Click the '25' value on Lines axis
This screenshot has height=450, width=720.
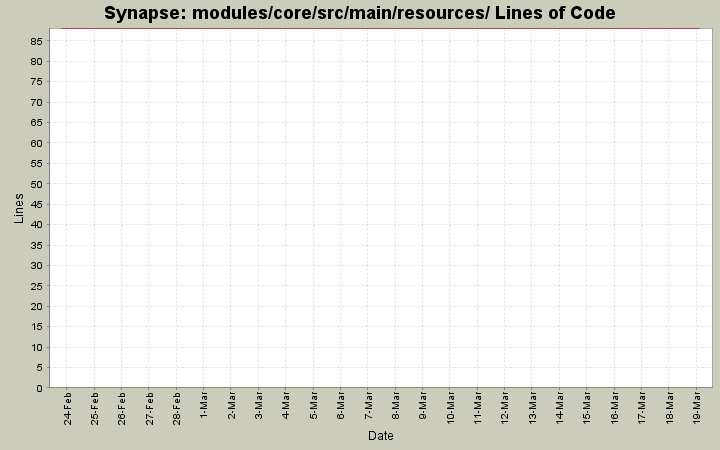pos(37,286)
